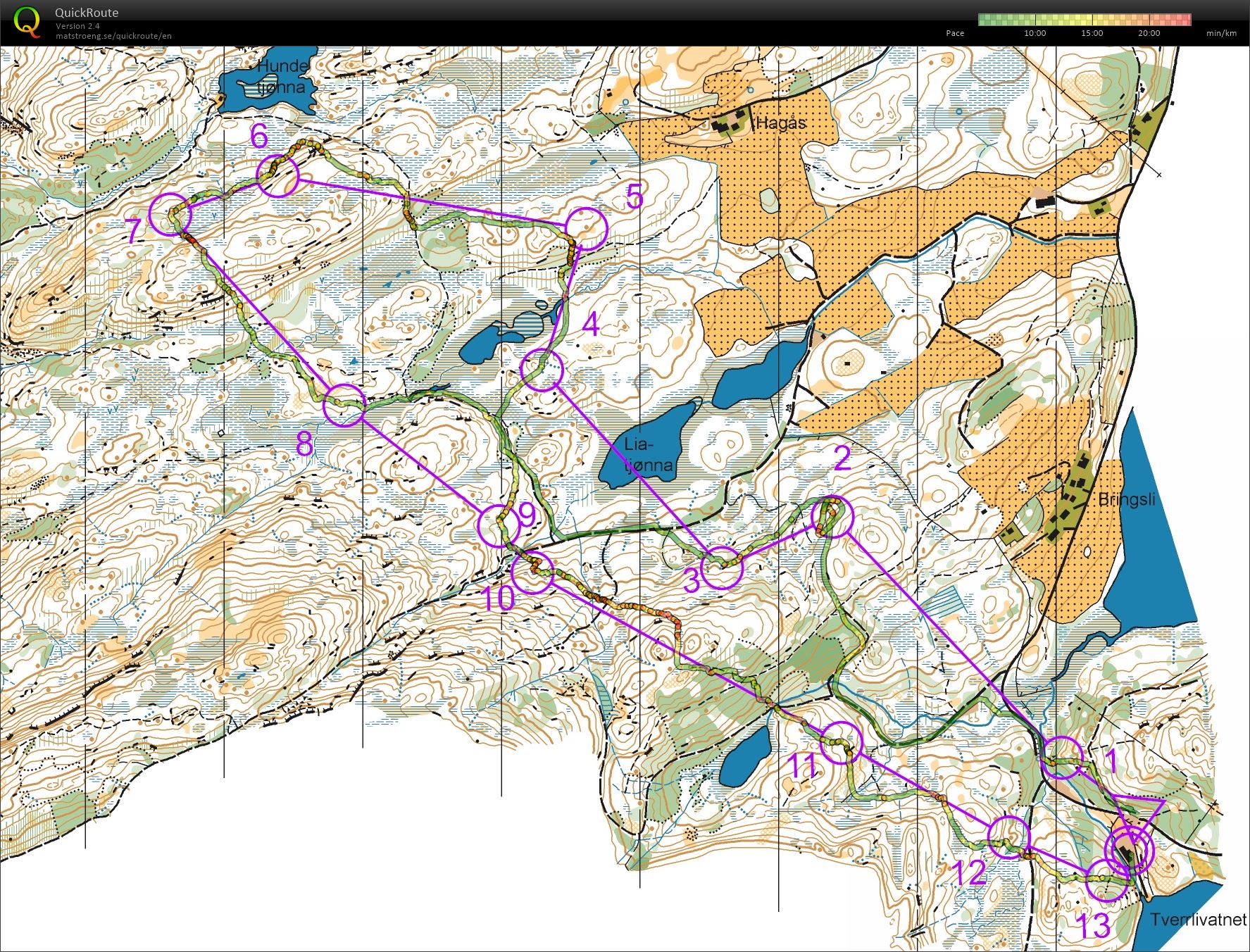Click the purple number 4 control label

tap(590, 325)
